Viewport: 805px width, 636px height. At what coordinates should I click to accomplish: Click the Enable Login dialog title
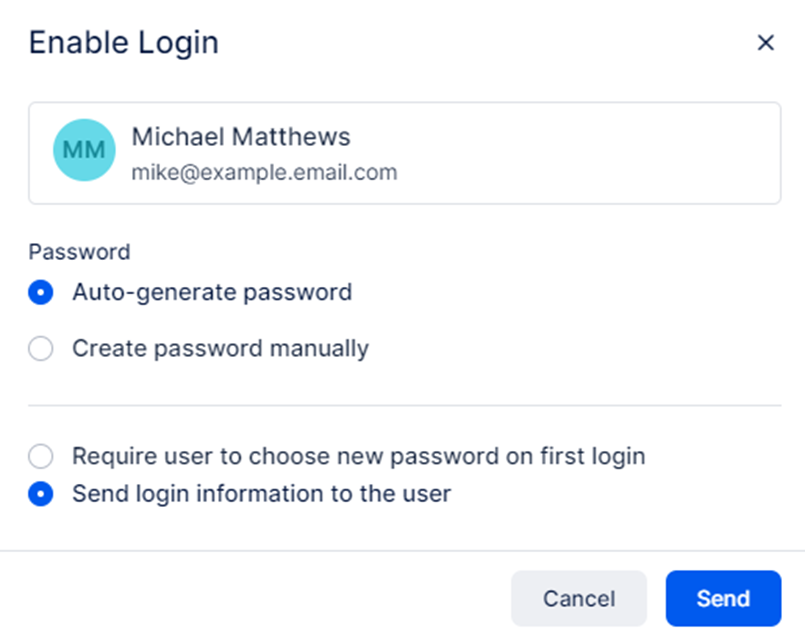coord(123,43)
